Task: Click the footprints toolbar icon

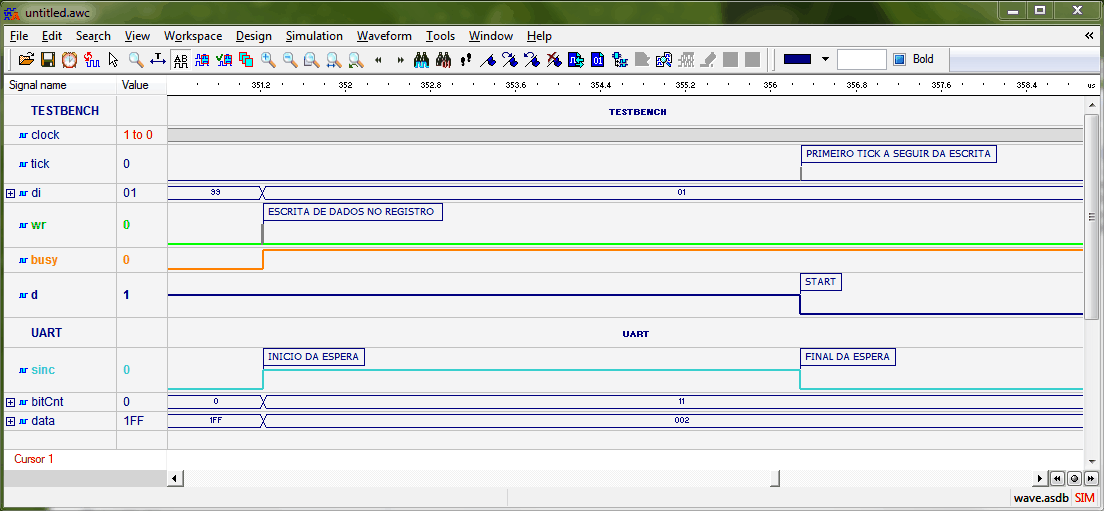Action: point(465,60)
